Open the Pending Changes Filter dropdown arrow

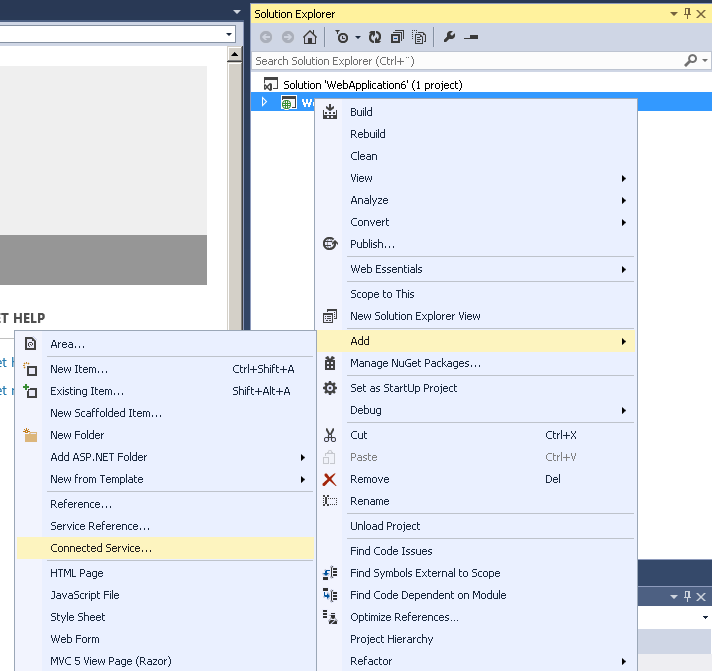[358, 38]
